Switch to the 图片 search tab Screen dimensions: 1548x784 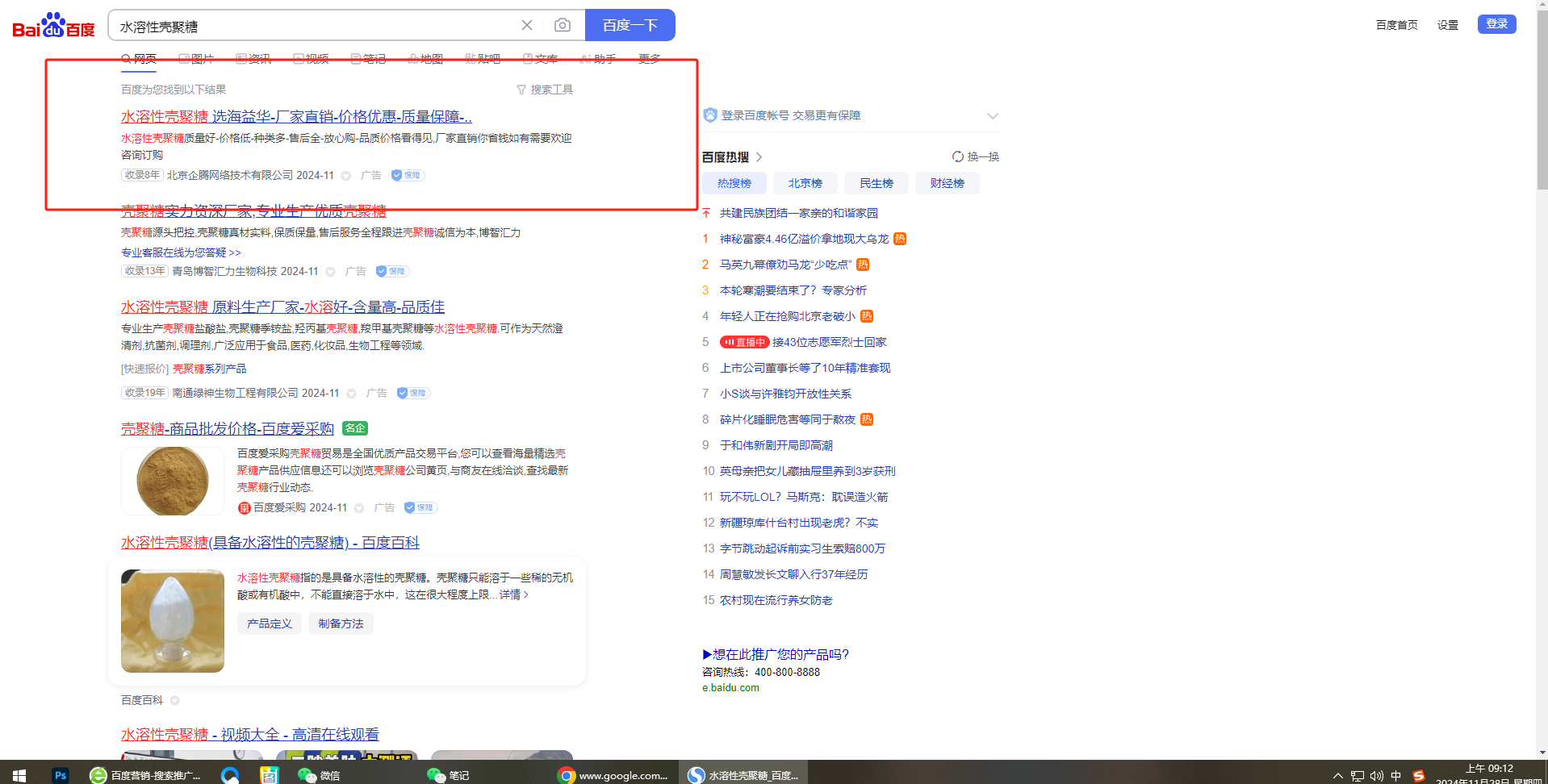tap(196, 59)
